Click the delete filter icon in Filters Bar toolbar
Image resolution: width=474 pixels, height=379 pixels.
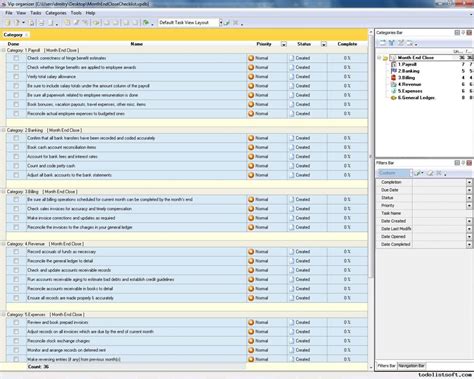(439, 173)
